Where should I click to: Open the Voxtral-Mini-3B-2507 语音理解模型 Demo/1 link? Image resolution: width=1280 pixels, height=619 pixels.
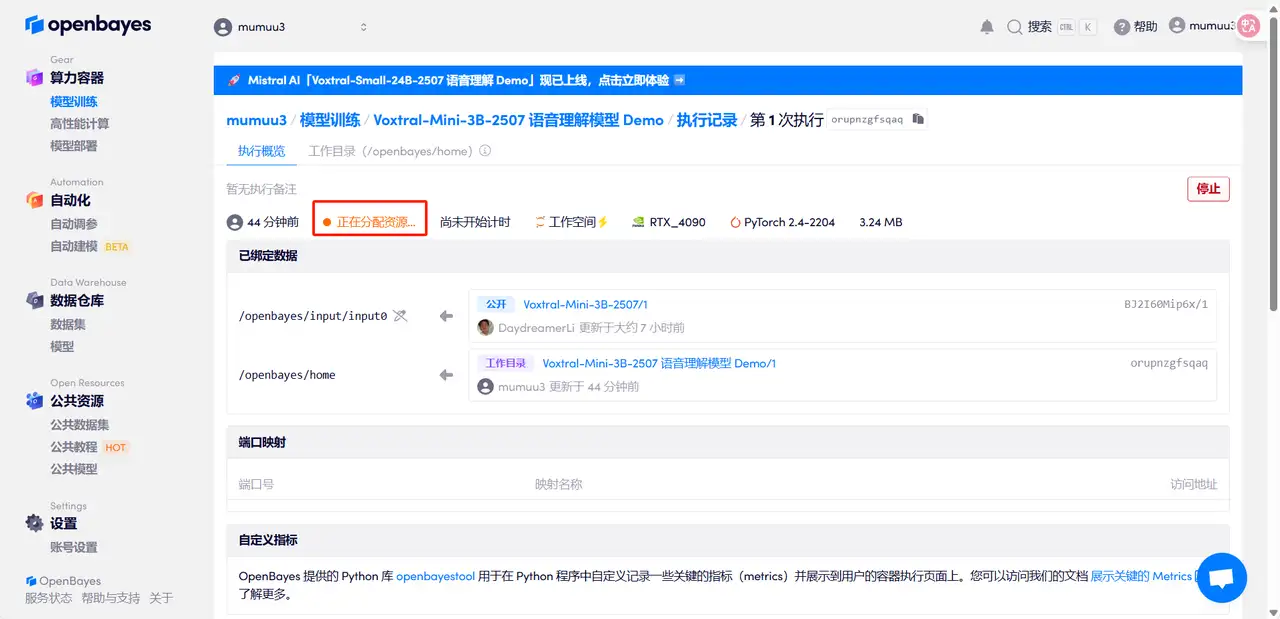pos(659,363)
